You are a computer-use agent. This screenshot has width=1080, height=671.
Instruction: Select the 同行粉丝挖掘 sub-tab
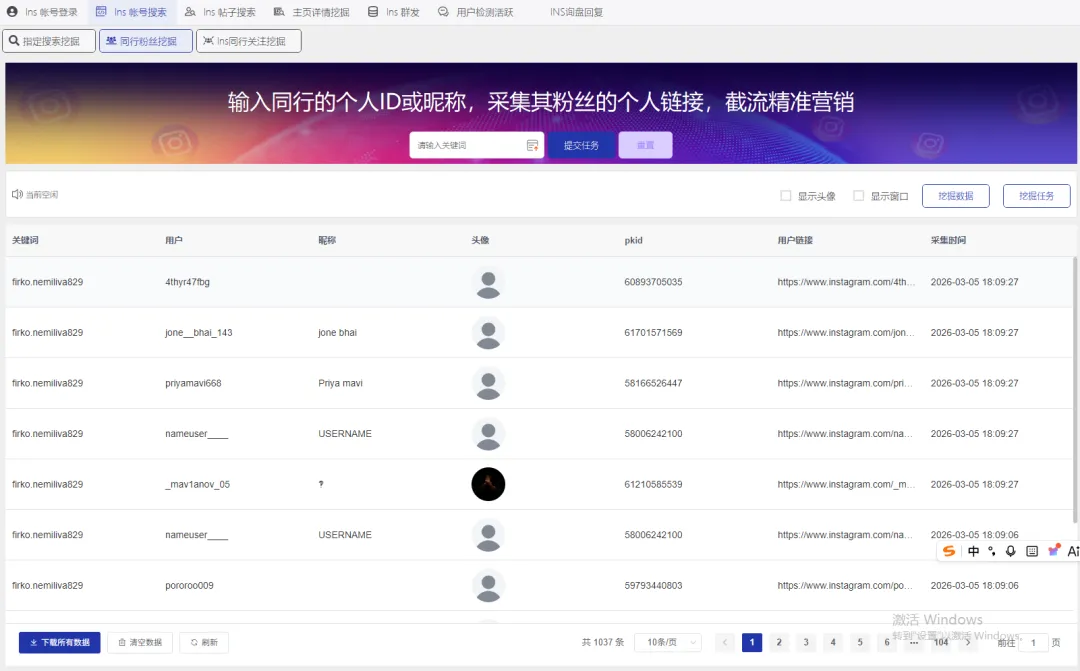145,41
